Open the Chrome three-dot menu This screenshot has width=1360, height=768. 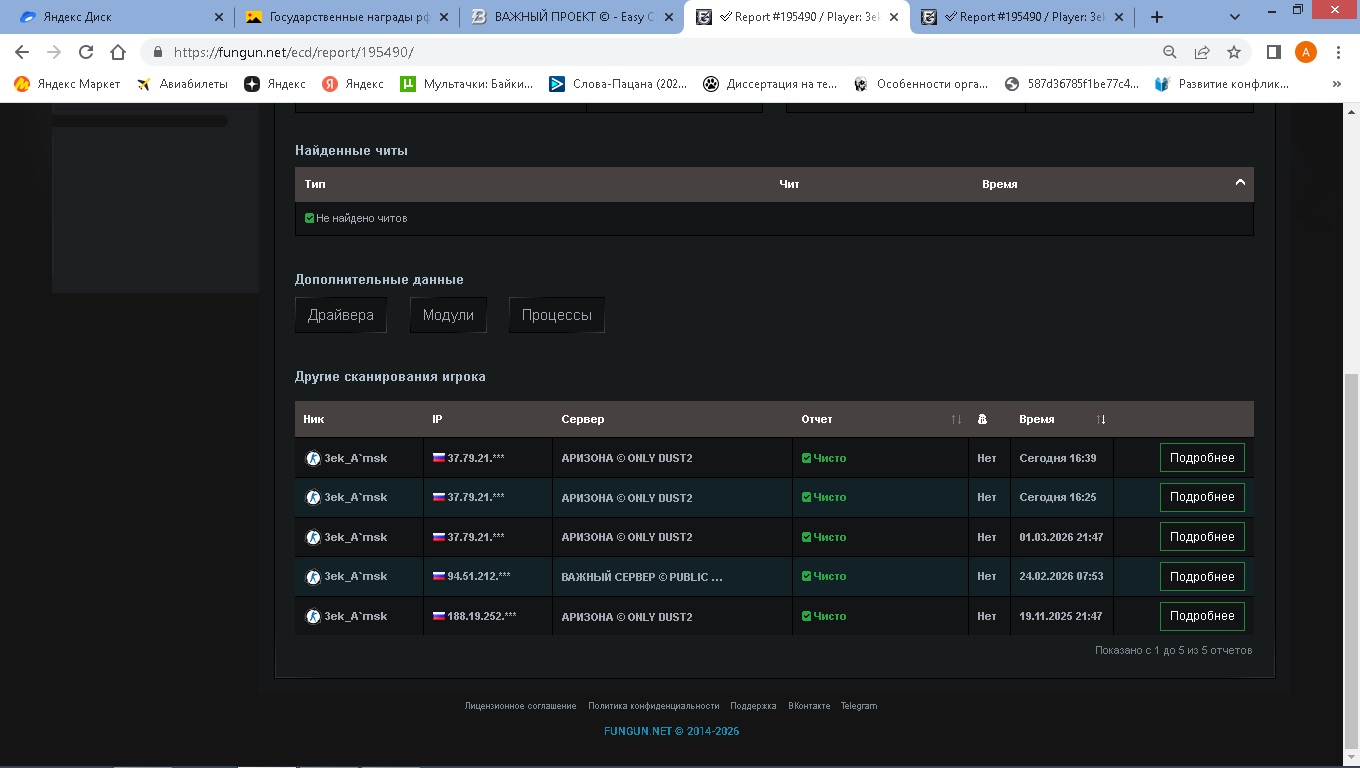1338,52
